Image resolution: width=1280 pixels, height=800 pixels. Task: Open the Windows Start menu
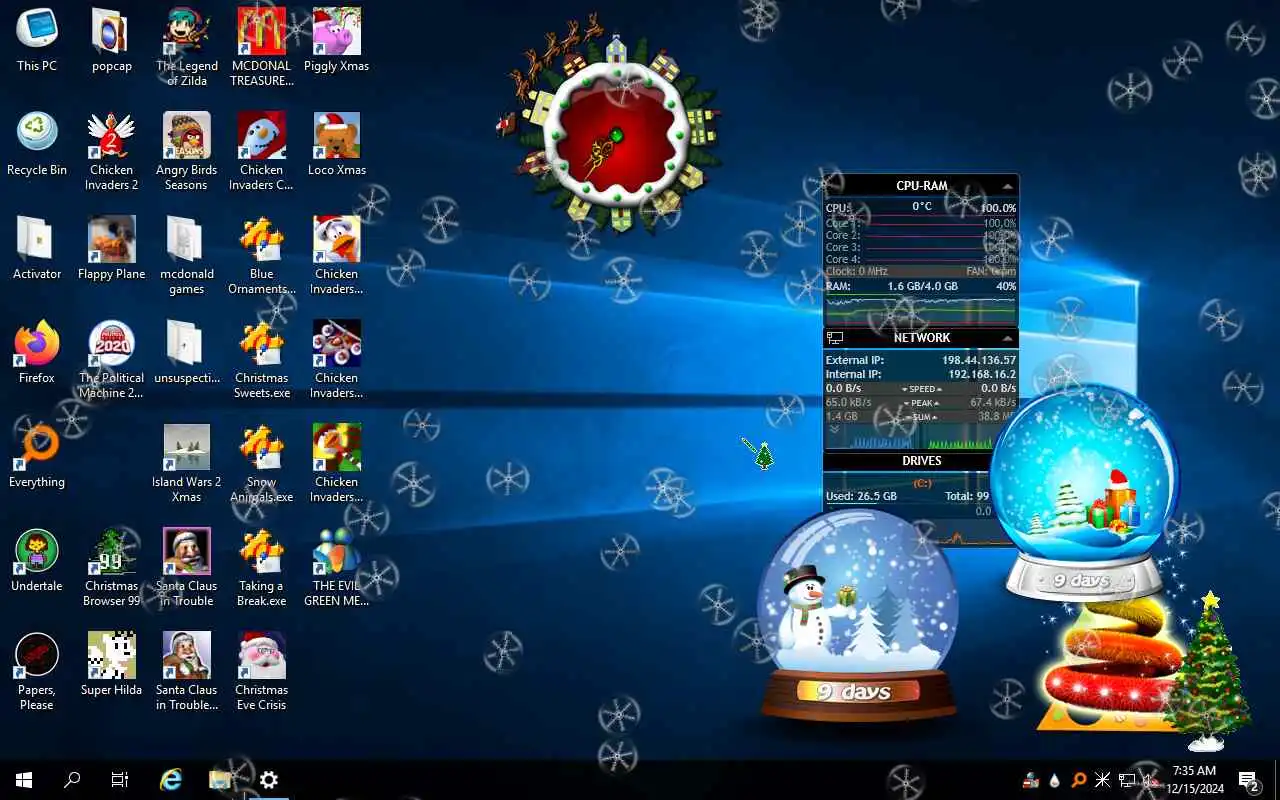point(24,780)
